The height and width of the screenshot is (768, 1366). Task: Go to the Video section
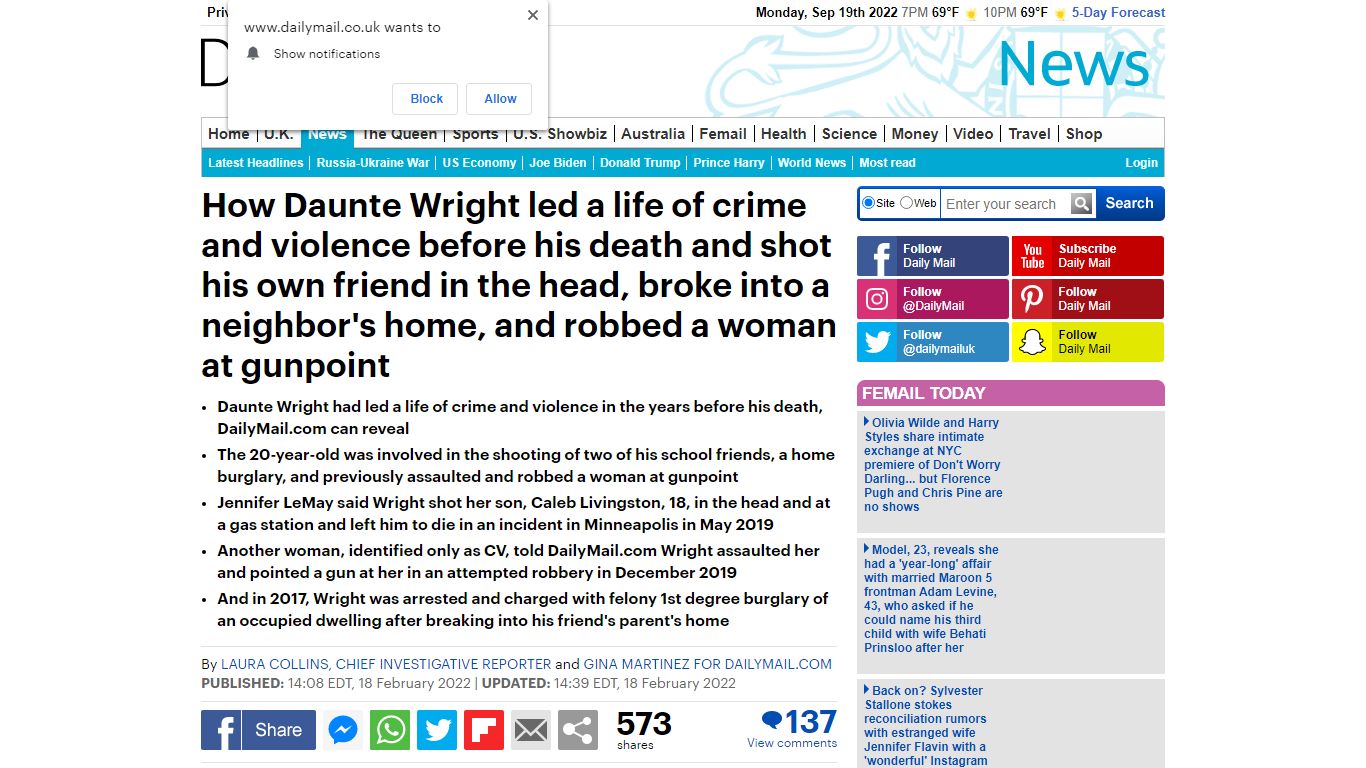973,134
